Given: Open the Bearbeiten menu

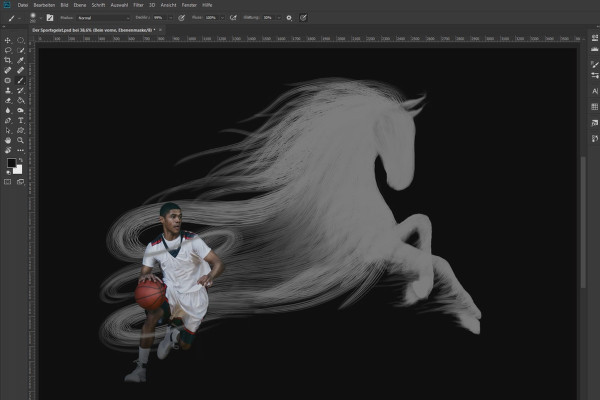Looking at the screenshot, I should point(44,5).
